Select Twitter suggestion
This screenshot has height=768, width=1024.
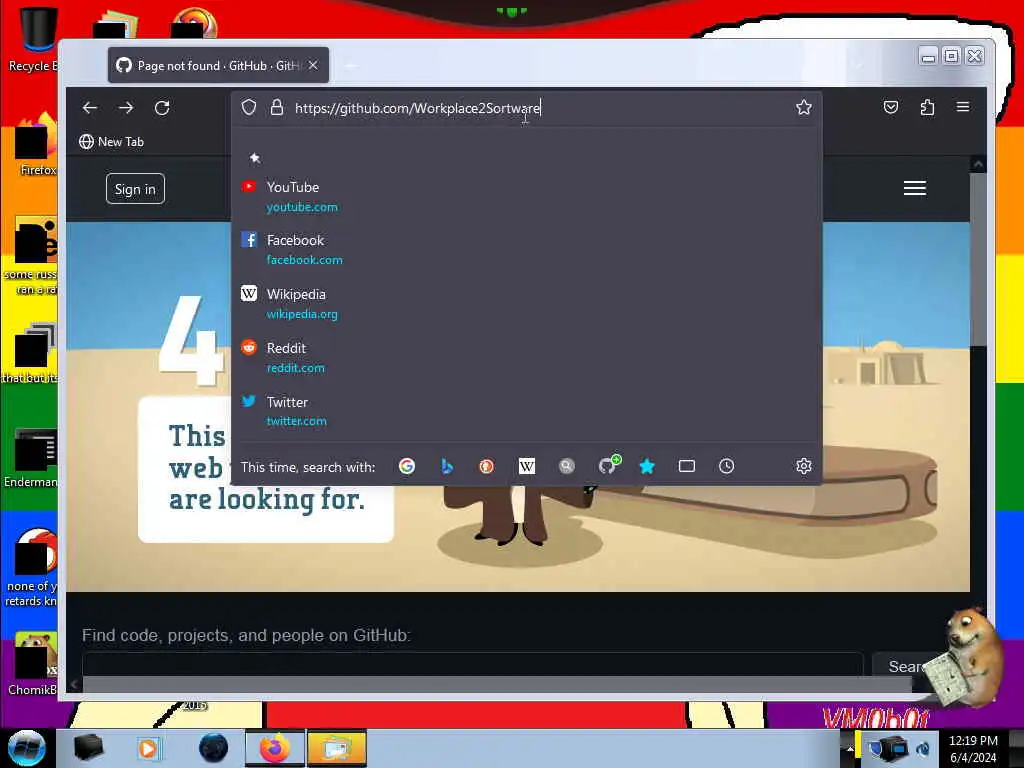coord(526,411)
